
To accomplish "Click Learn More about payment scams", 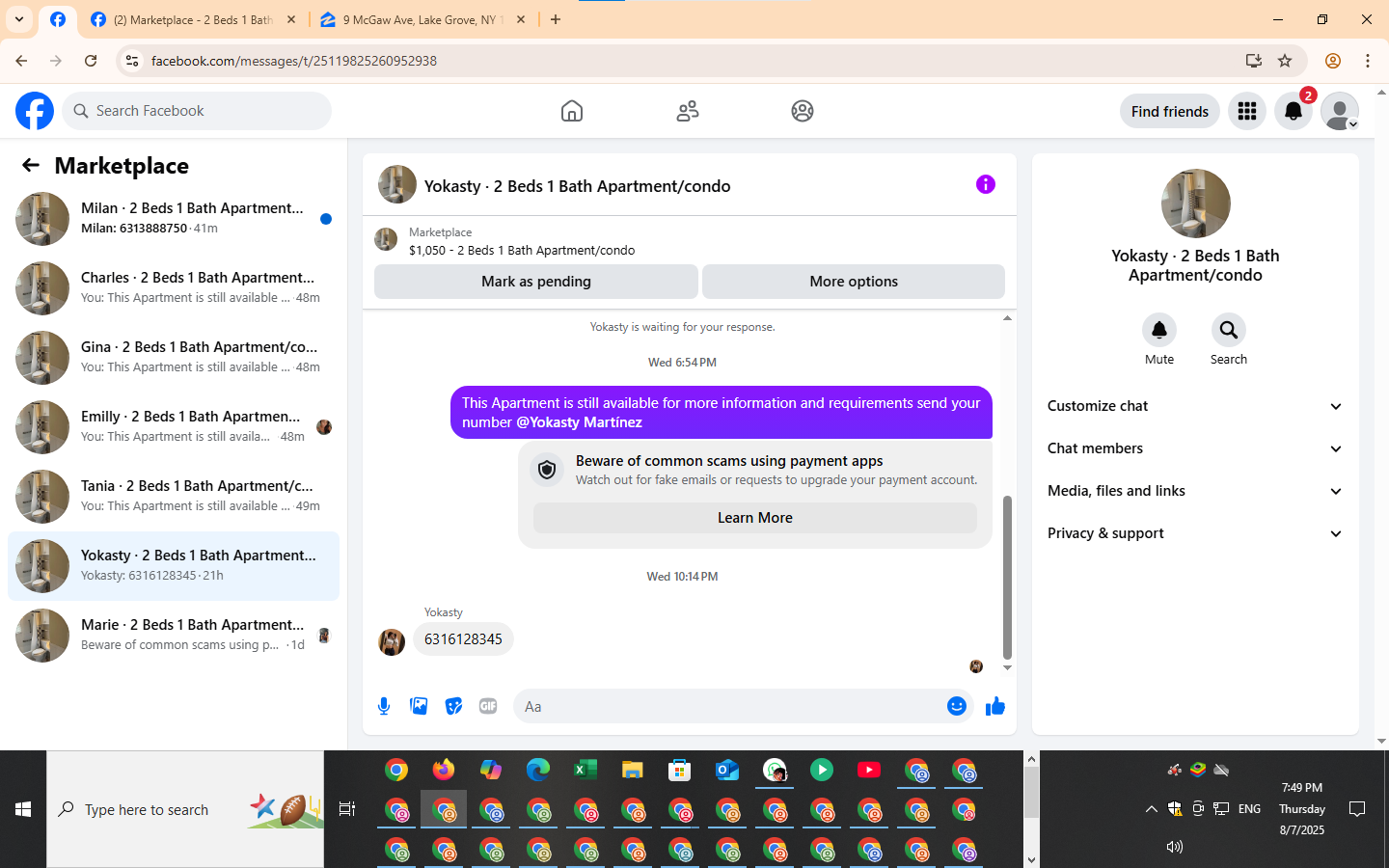I will 755,518.
